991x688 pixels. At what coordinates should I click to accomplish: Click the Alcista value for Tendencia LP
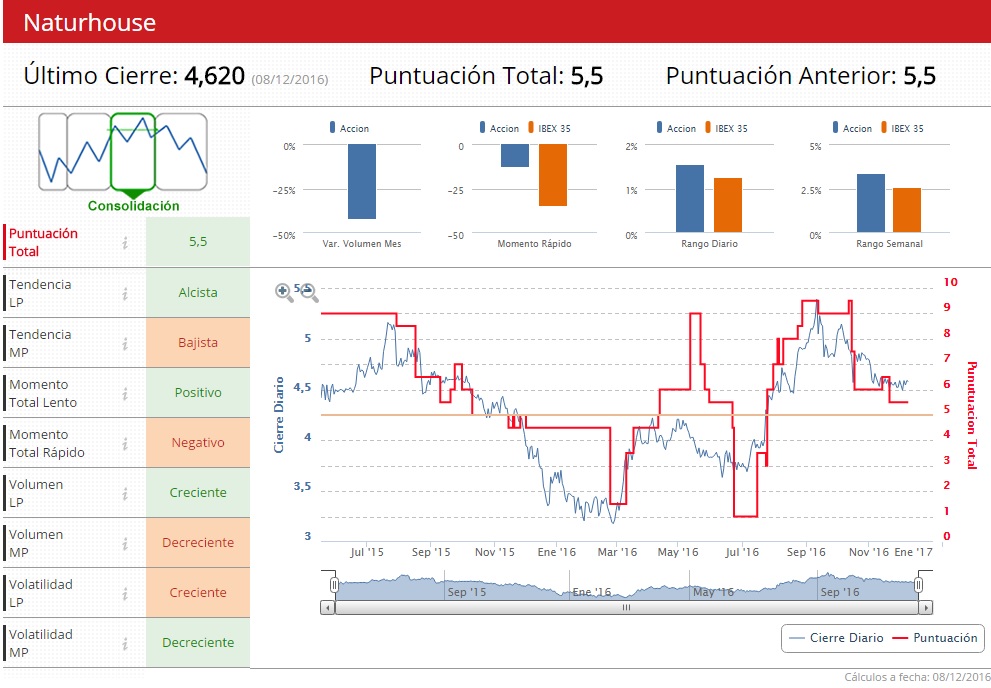198,293
